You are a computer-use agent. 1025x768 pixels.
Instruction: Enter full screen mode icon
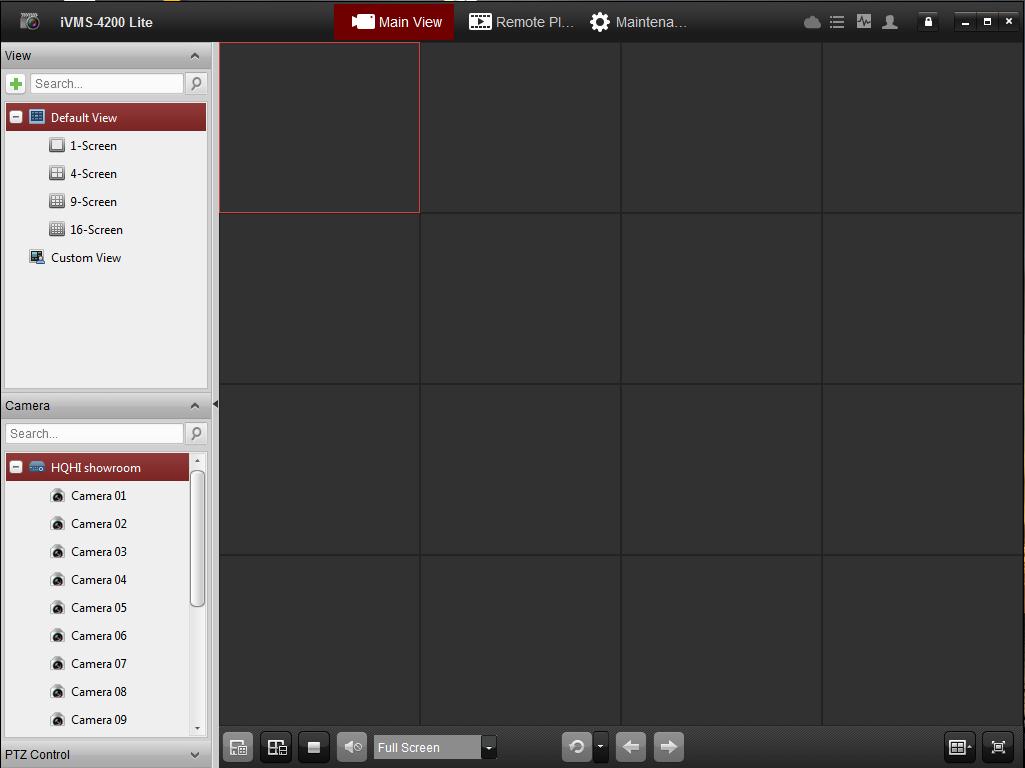pos(998,747)
